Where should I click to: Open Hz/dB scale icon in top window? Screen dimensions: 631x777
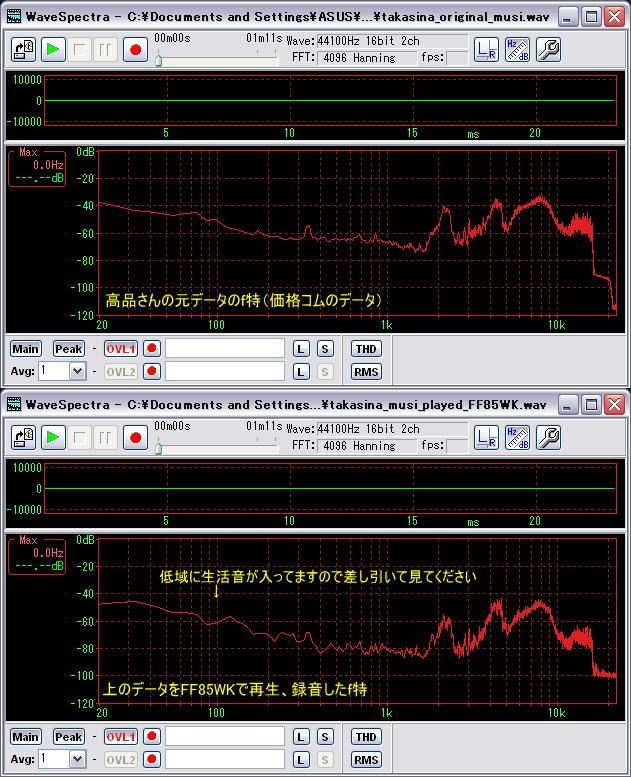click(517, 50)
